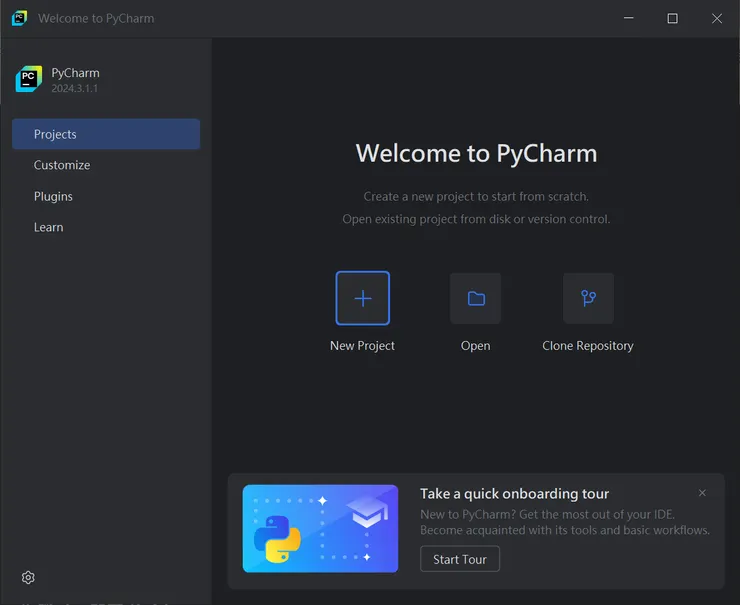Click the Open folder icon
This screenshot has width=740, height=605.
475,298
